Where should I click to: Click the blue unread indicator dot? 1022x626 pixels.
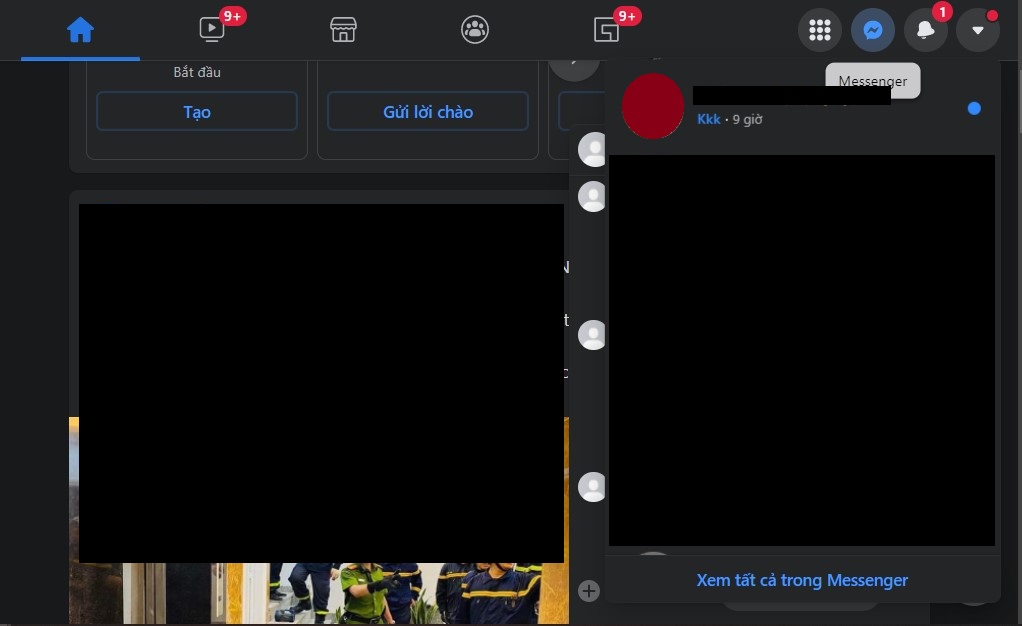974,108
